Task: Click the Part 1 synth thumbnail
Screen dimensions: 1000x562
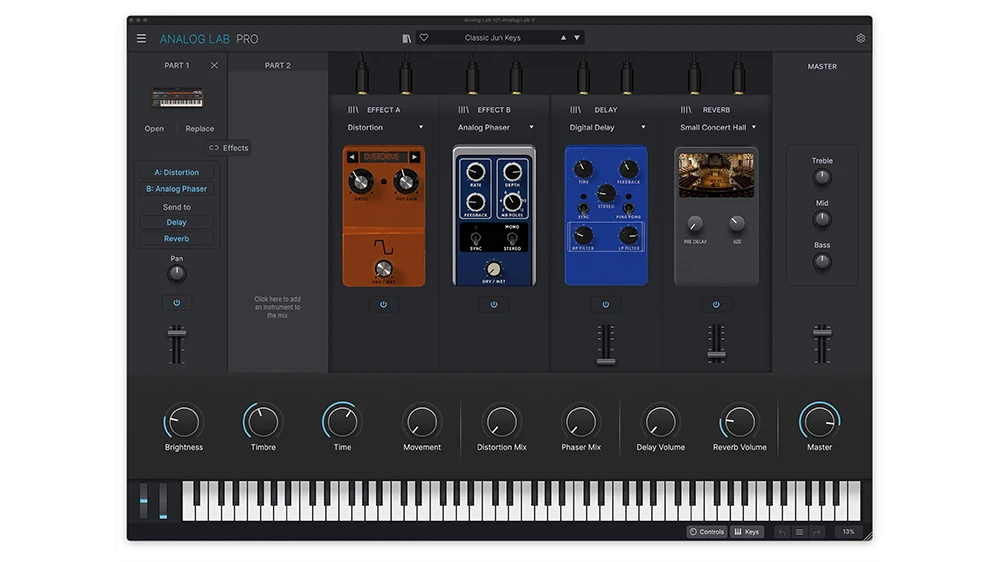Action: pyautogui.click(x=177, y=98)
